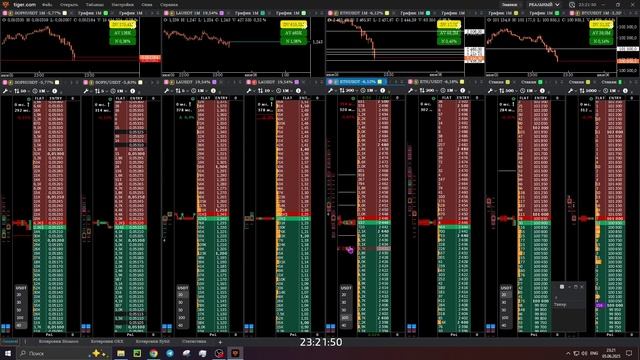Expand compression dropdown '5' in the -5,83% order book
This screenshot has height=360, width=640.
tap(101, 91)
